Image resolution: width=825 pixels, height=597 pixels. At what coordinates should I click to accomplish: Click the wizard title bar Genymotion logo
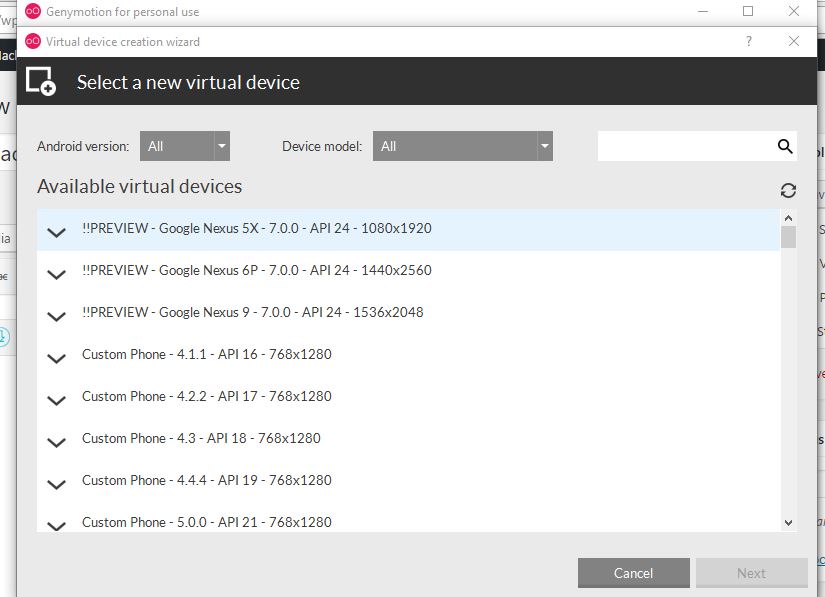33,41
